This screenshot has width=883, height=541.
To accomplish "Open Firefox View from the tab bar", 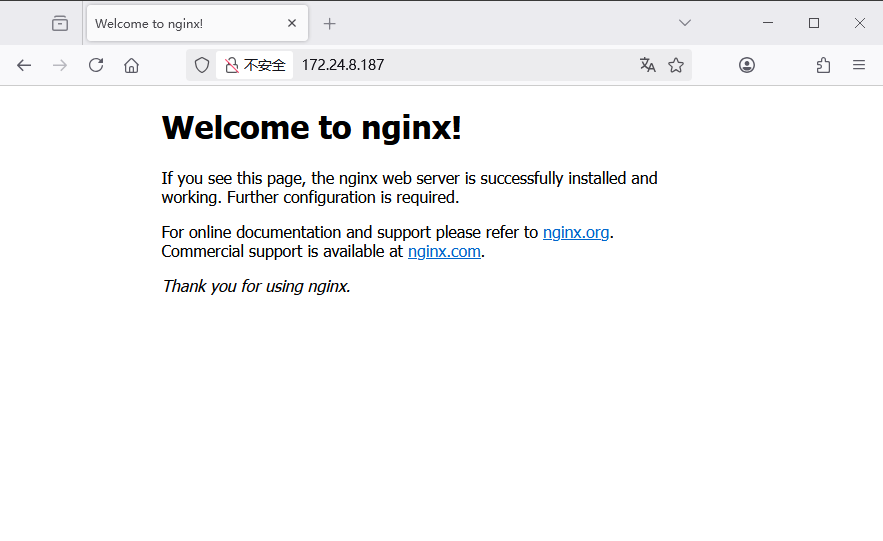I will [60, 23].
